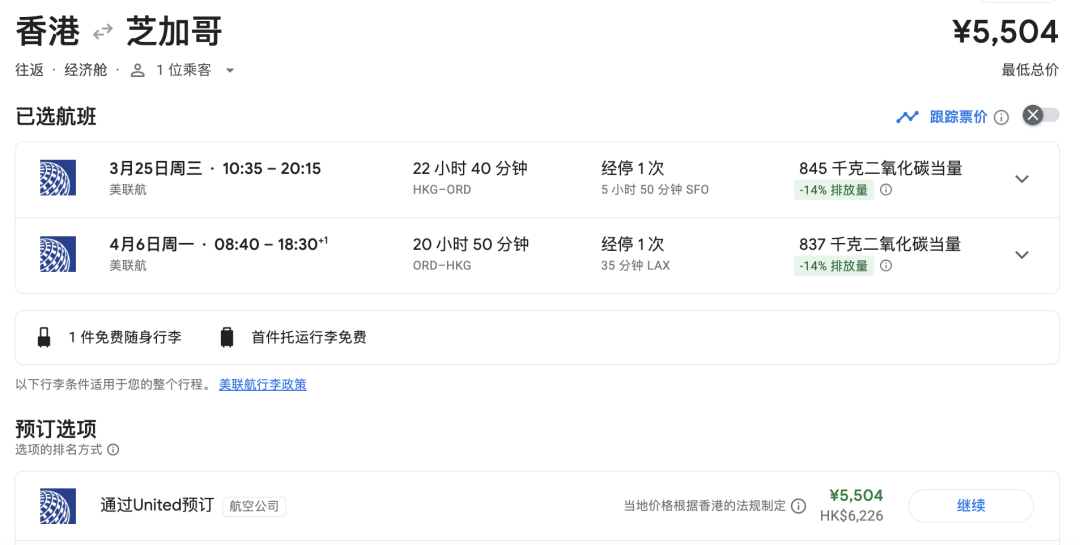Click United logo on outbound HKG–ORD flight
Viewport: 1080px width, 545px height.
click(57, 178)
